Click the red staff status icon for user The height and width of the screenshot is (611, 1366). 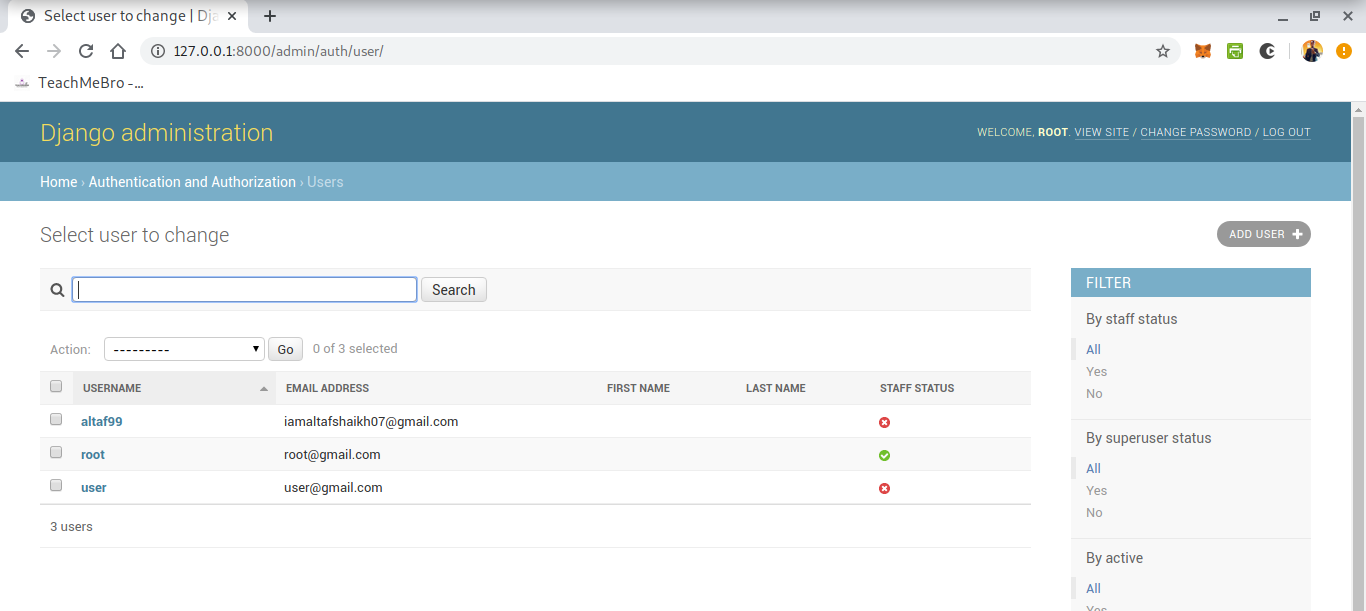click(x=884, y=488)
